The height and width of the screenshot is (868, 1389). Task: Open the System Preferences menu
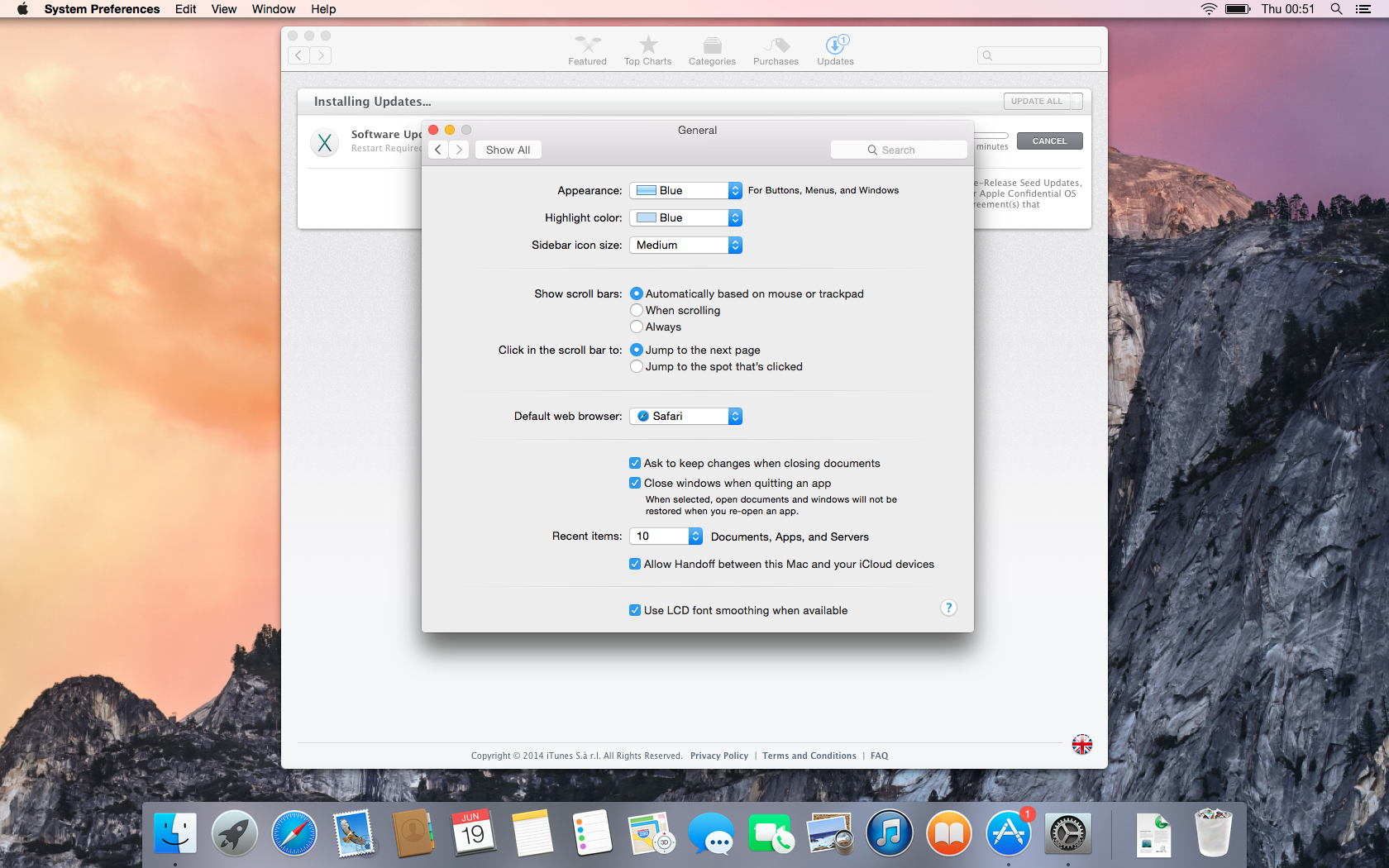point(102,9)
